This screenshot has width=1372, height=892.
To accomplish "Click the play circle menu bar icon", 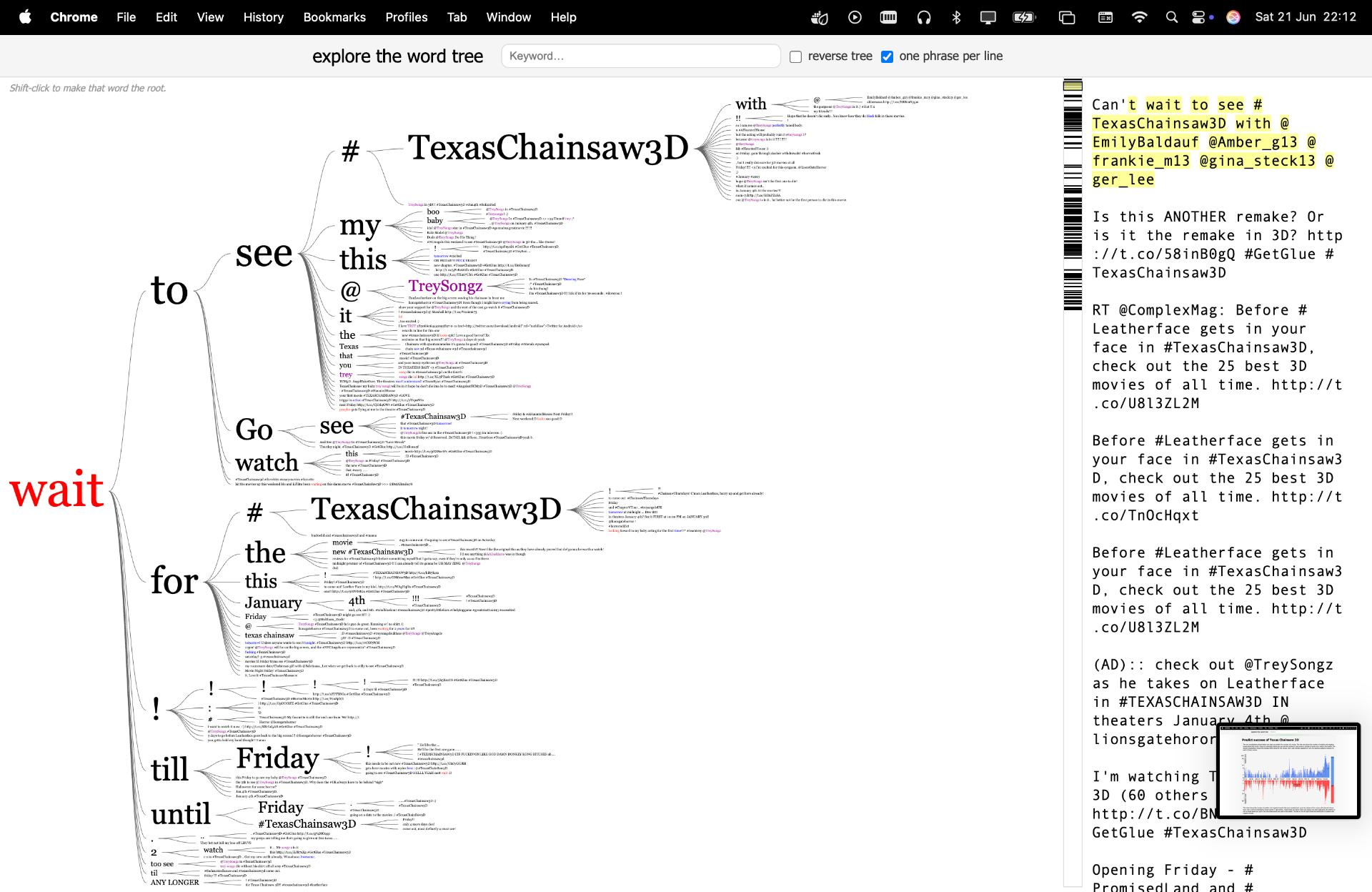I will coord(855,17).
